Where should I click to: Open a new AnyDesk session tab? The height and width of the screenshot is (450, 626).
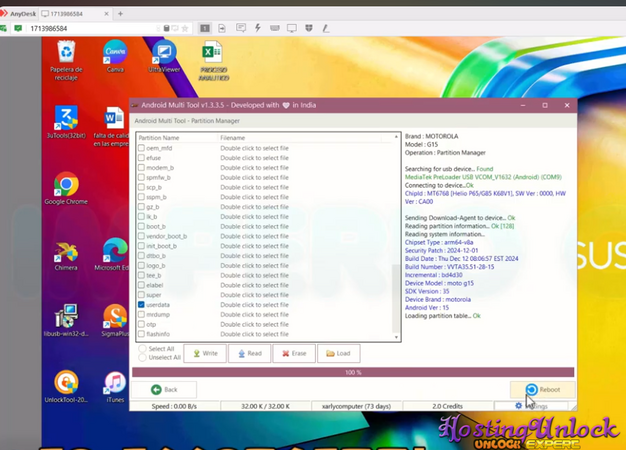click(x=121, y=14)
